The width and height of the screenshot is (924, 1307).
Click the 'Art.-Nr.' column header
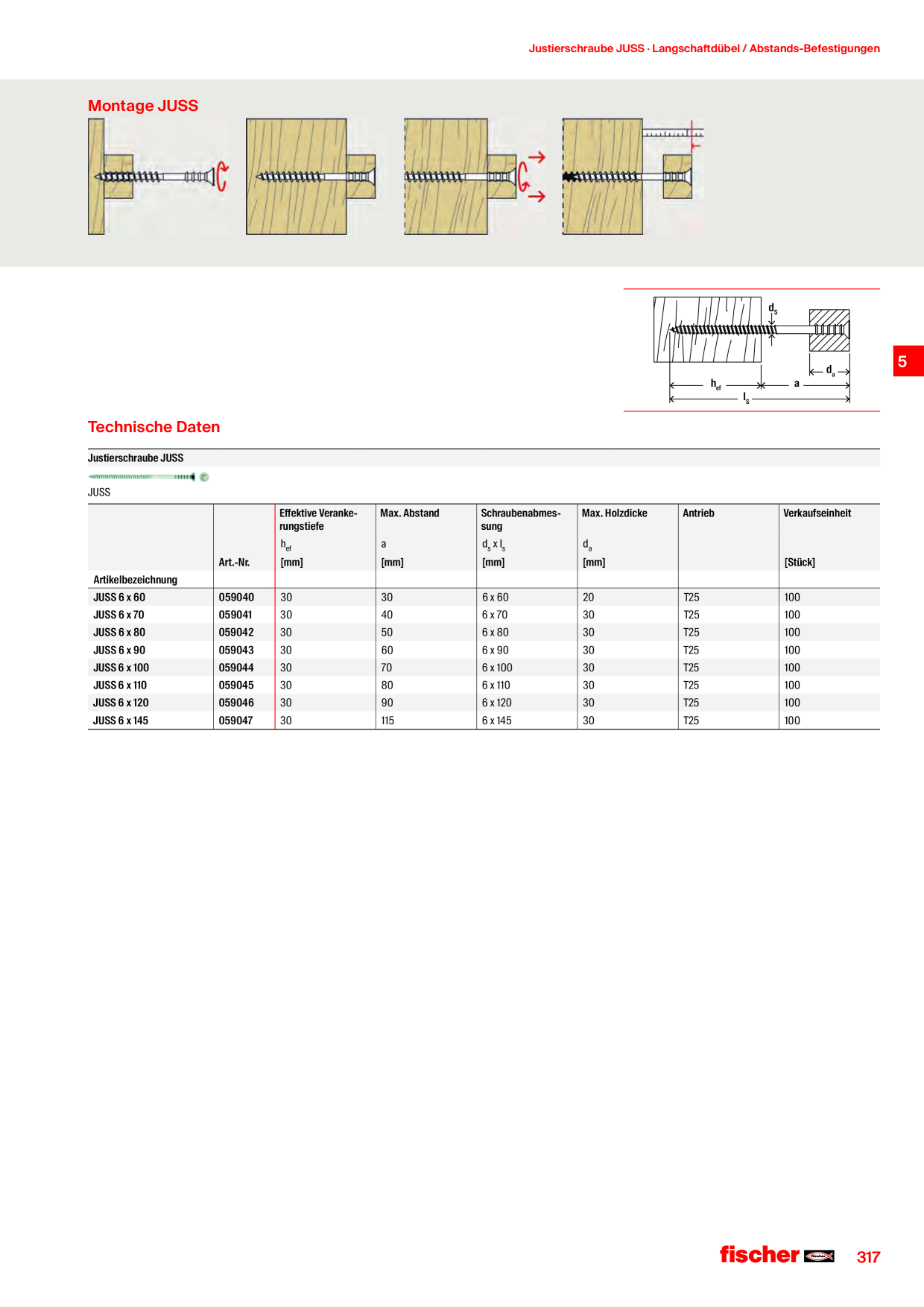pos(234,563)
